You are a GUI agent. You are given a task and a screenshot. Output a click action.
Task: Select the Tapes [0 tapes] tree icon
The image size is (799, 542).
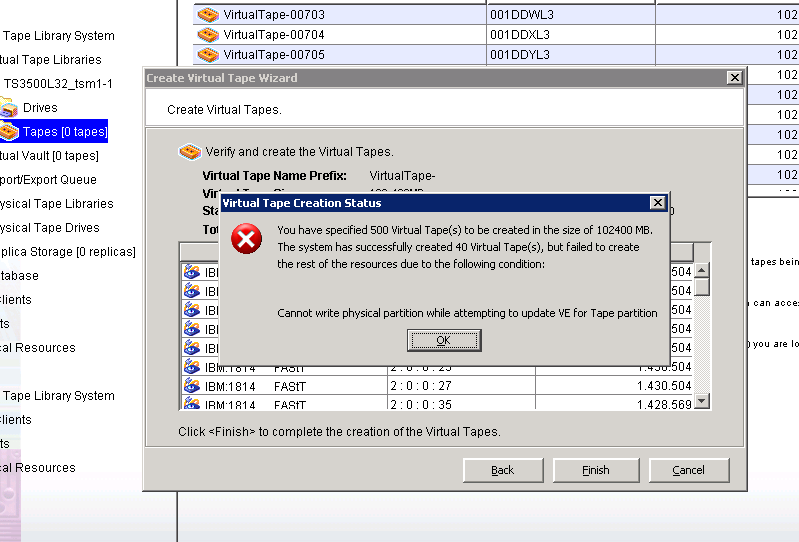(x=9, y=131)
